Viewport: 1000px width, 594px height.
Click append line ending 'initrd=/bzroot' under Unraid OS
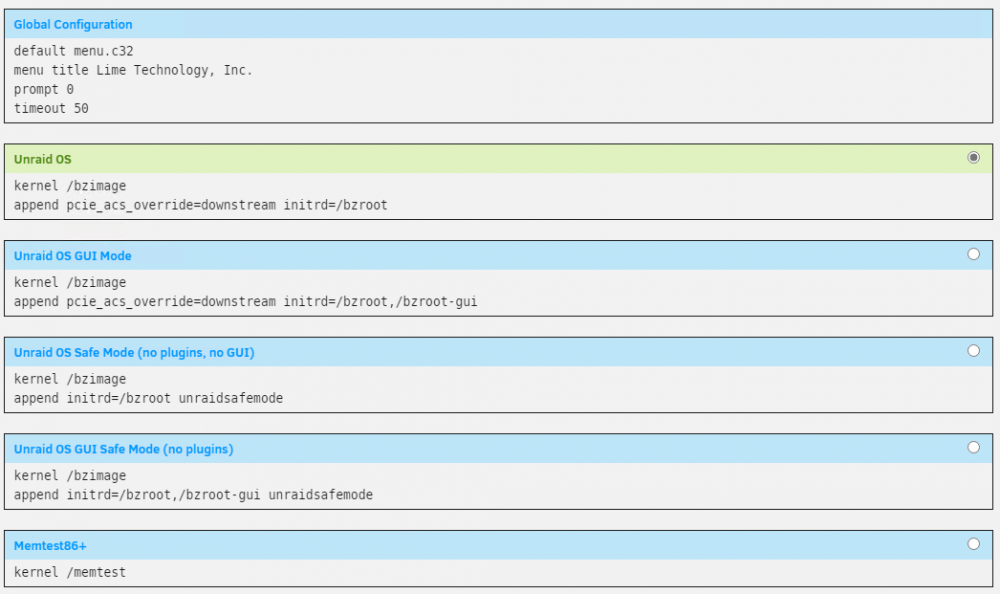pyautogui.click(x=201, y=205)
